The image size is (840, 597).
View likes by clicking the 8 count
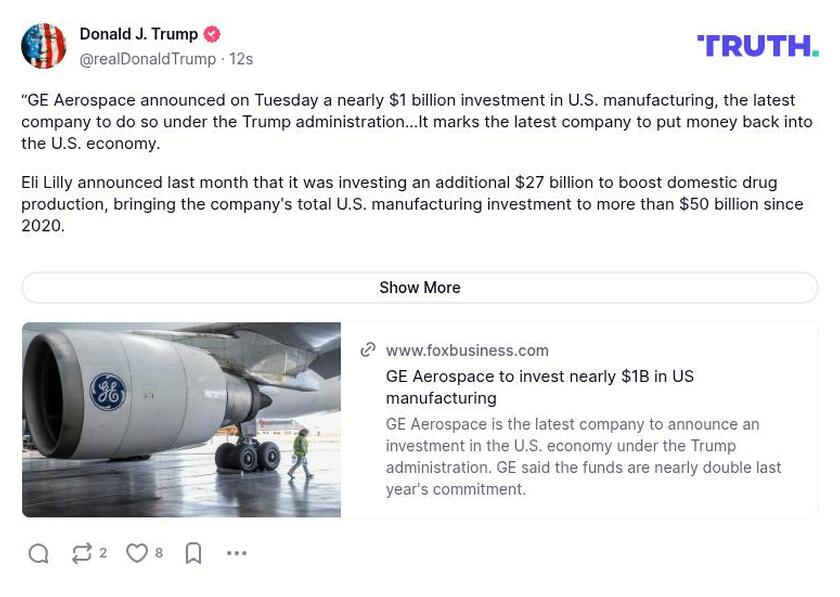(x=155, y=552)
